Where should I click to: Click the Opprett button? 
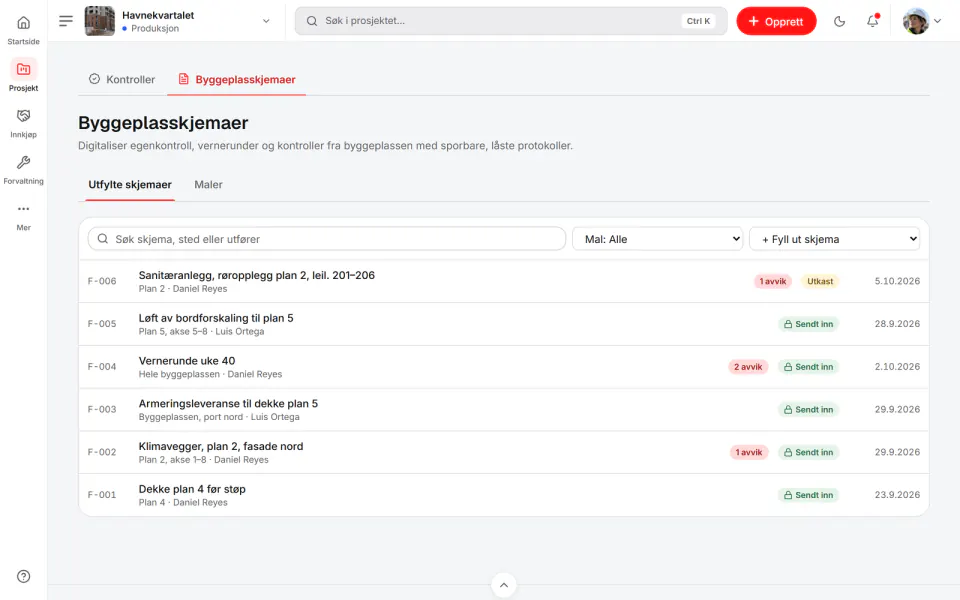pos(776,21)
